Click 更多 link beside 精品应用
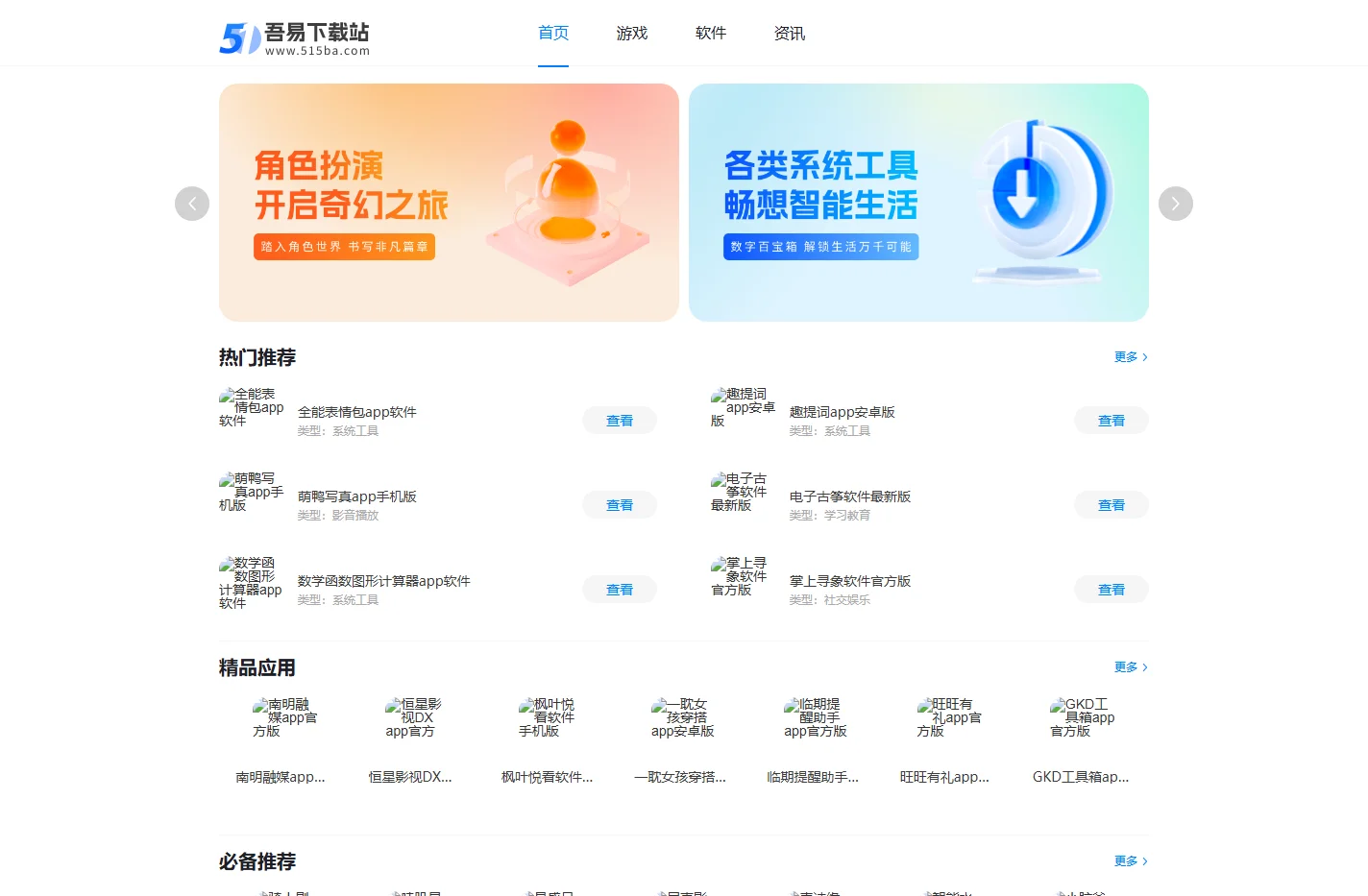Image resolution: width=1368 pixels, height=896 pixels. pyautogui.click(x=1131, y=667)
